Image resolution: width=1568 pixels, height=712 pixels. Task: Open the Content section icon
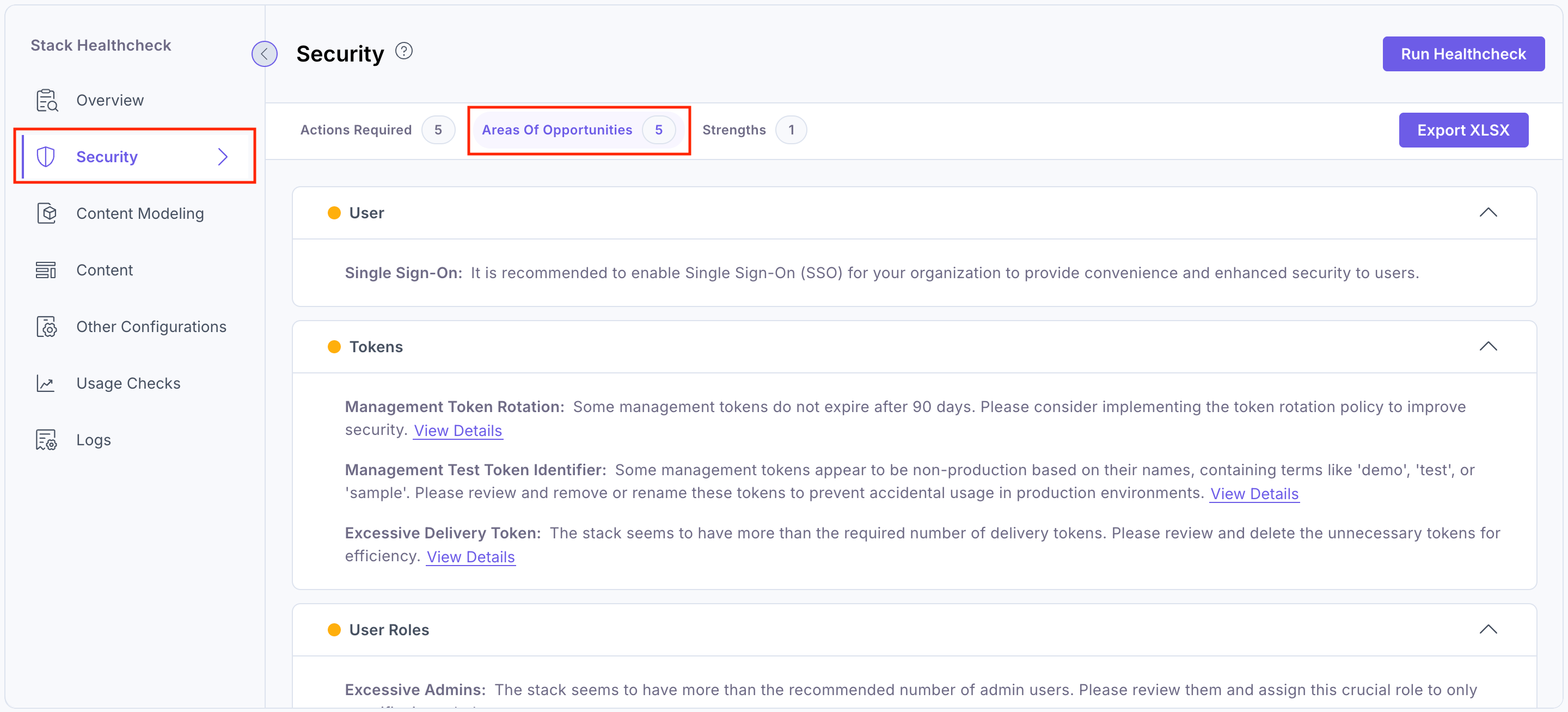[46, 269]
